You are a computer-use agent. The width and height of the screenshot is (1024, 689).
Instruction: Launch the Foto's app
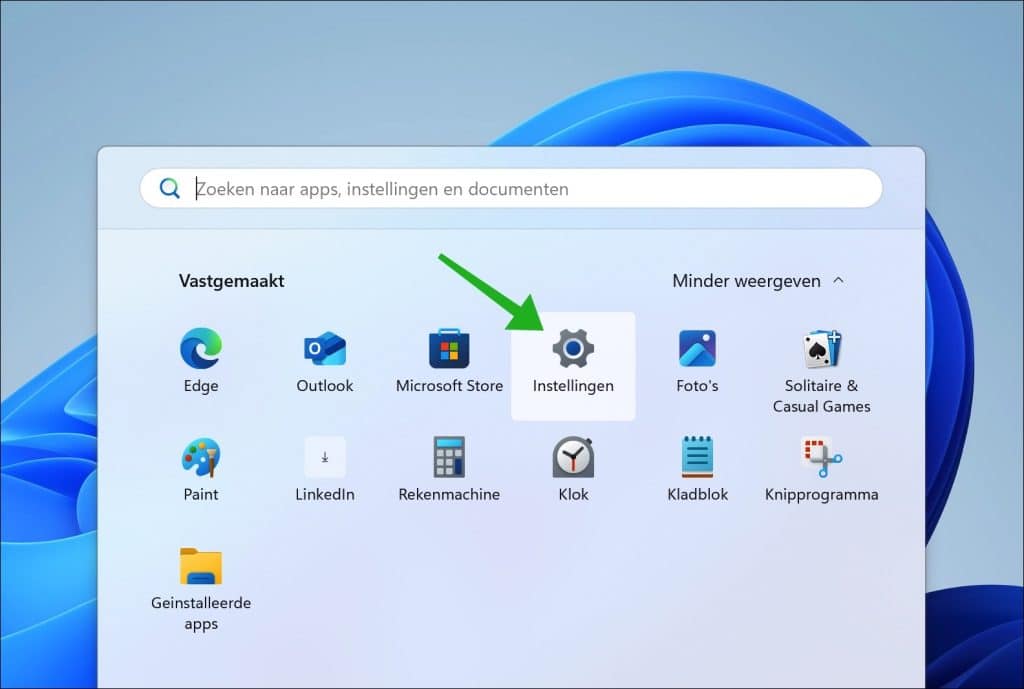[697, 350]
